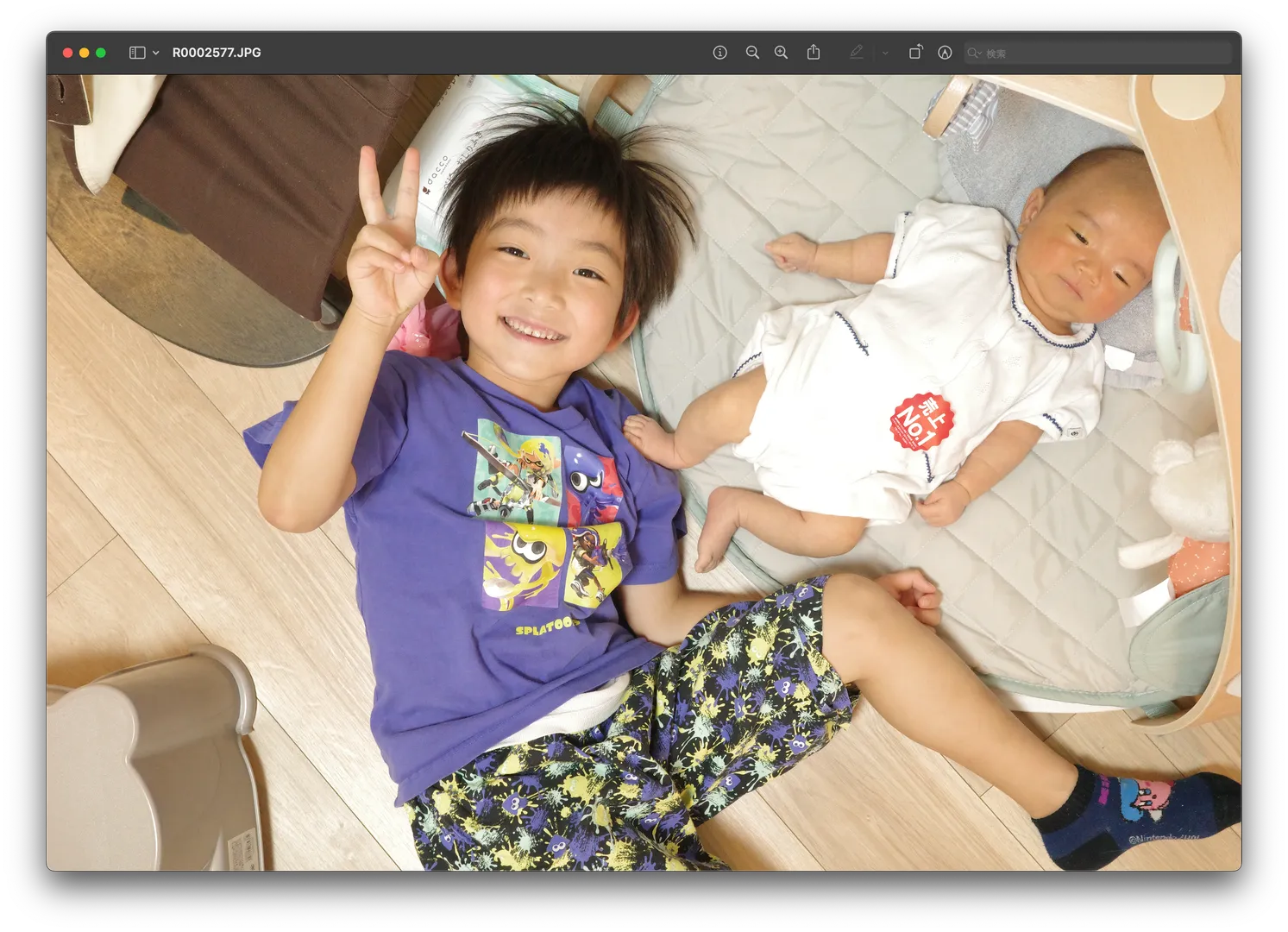Screen dimensions: 1288x932
Task: Zoom out of the photo
Action: [752, 53]
